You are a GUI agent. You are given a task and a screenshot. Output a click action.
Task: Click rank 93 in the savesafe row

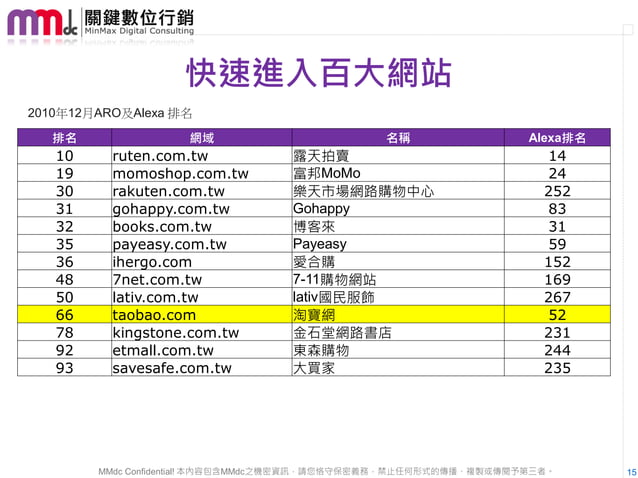pos(64,368)
